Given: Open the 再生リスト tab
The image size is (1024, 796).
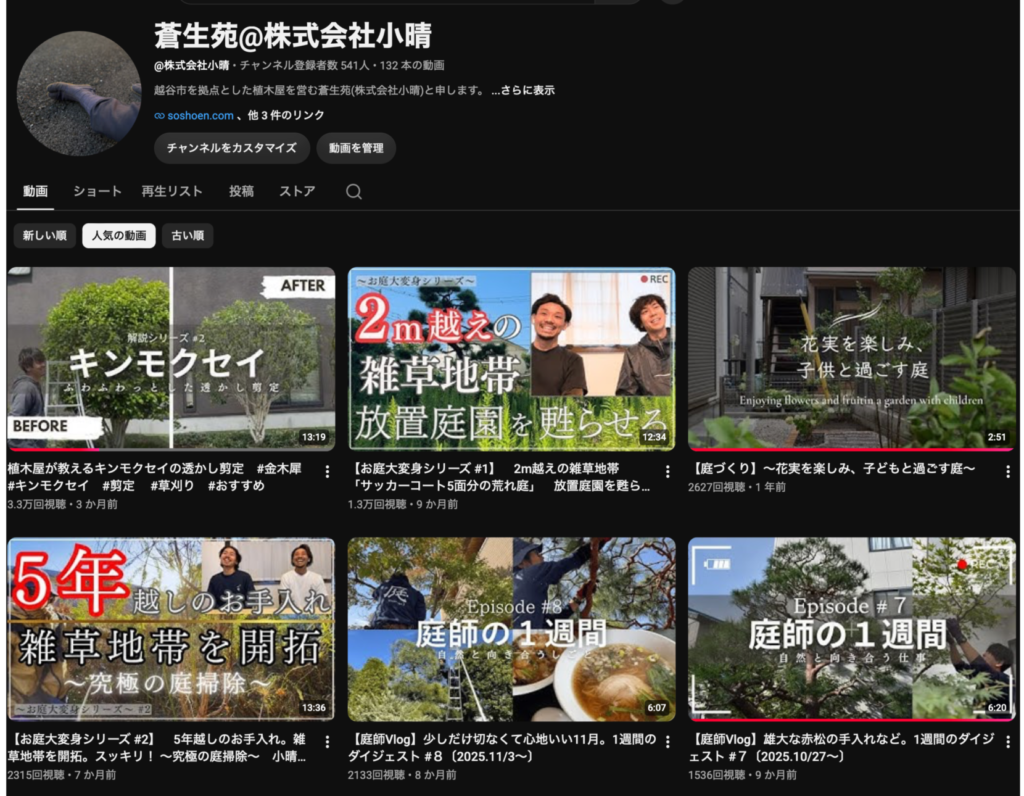Looking at the screenshot, I should (x=172, y=191).
